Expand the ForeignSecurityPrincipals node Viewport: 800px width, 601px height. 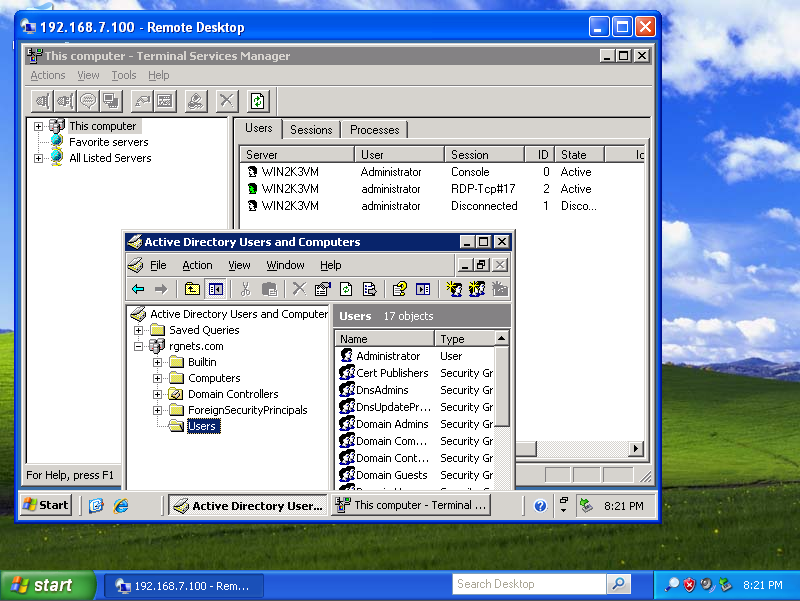pyautogui.click(x=157, y=410)
